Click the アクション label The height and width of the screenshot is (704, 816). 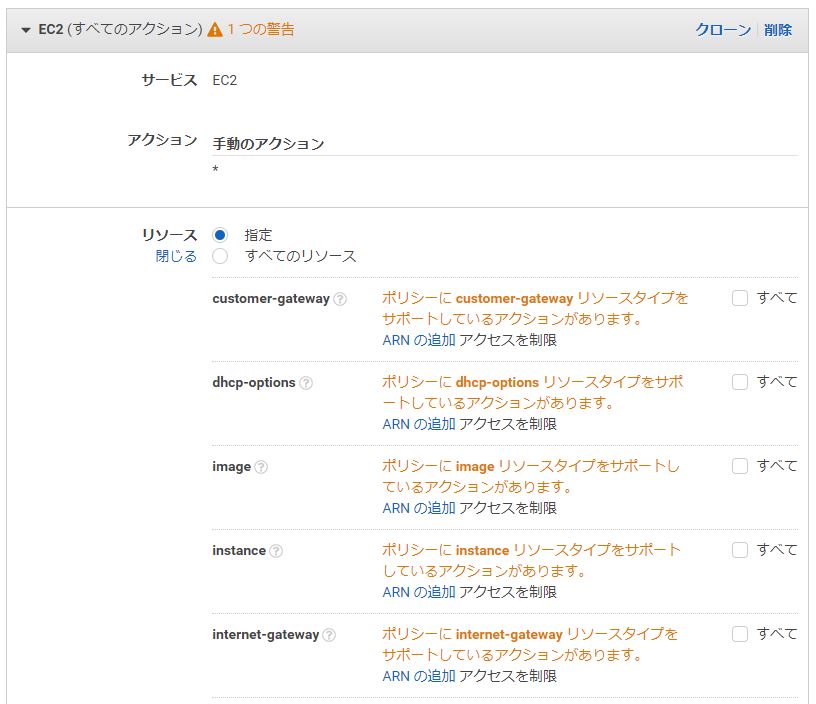tap(162, 140)
